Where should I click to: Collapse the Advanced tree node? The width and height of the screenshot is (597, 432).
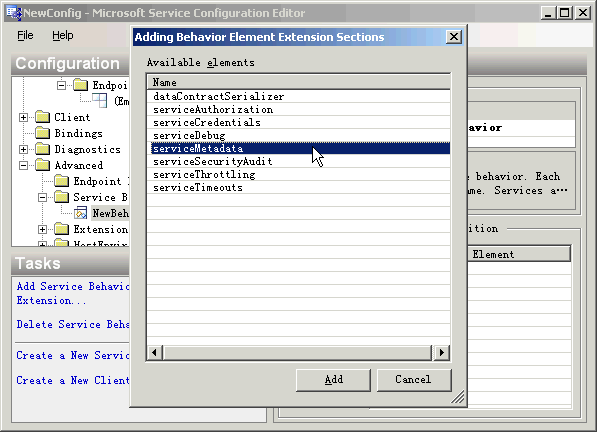(x=23, y=165)
